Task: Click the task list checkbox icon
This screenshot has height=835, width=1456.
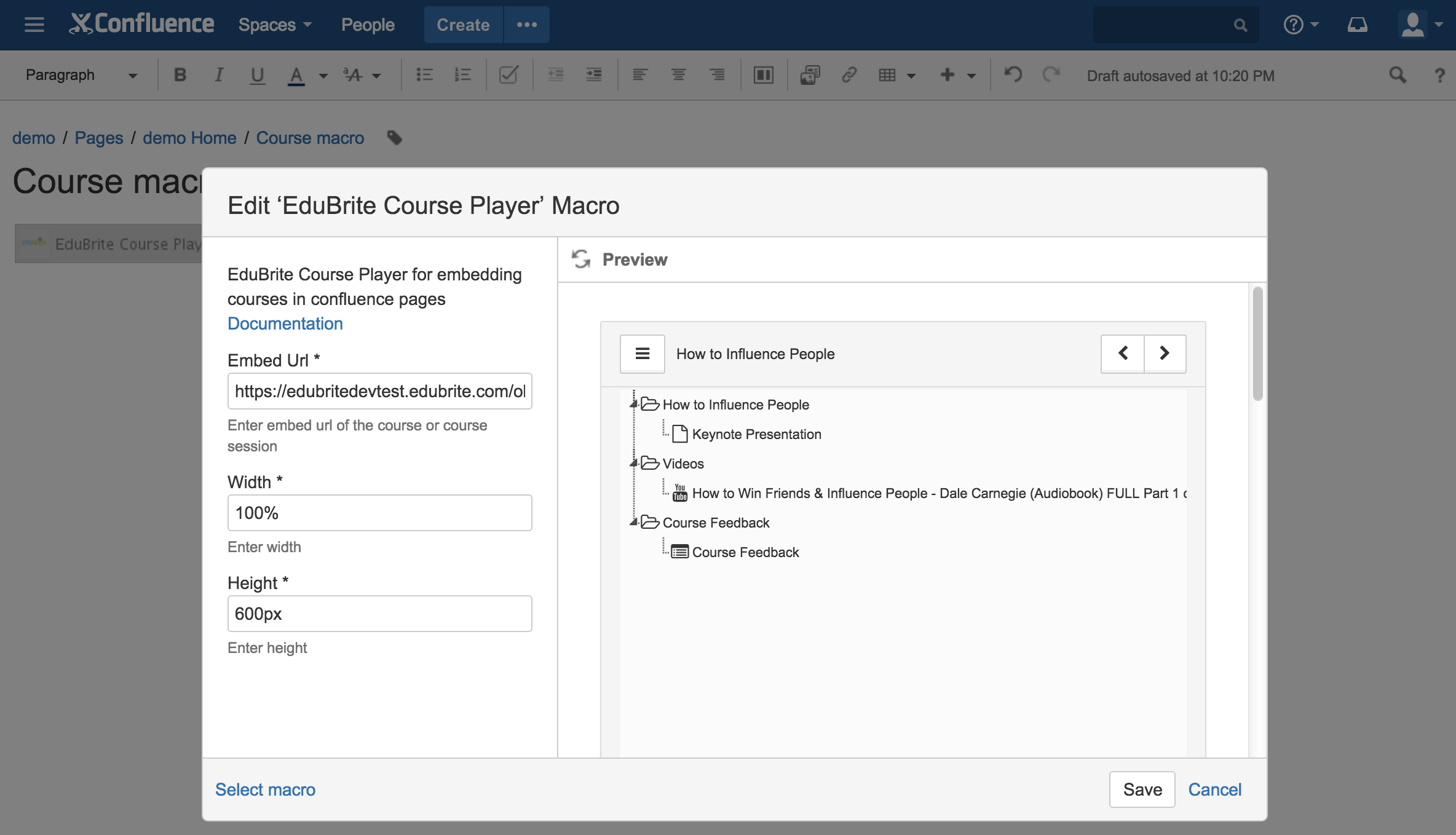Action: (x=508, y=75)
